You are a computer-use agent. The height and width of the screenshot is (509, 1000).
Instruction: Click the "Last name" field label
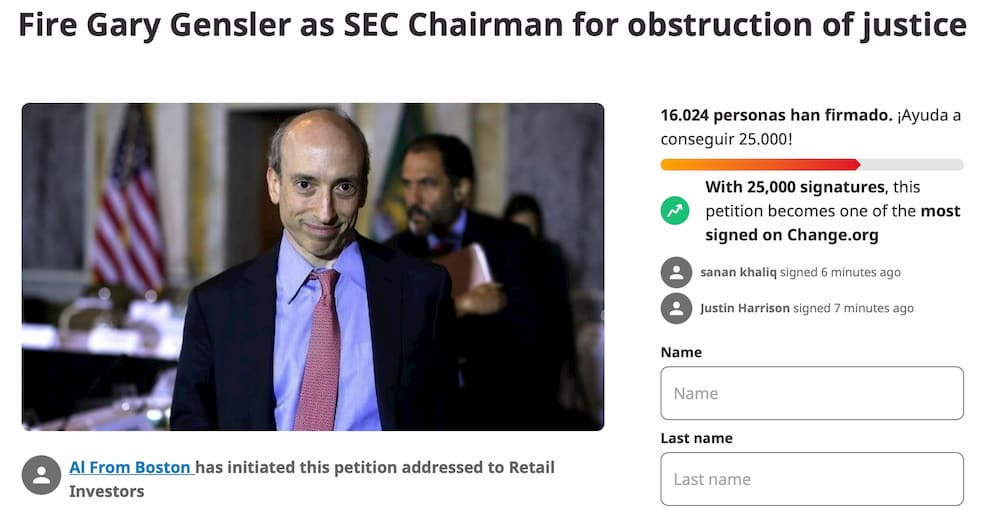click(x=696, y=438)
